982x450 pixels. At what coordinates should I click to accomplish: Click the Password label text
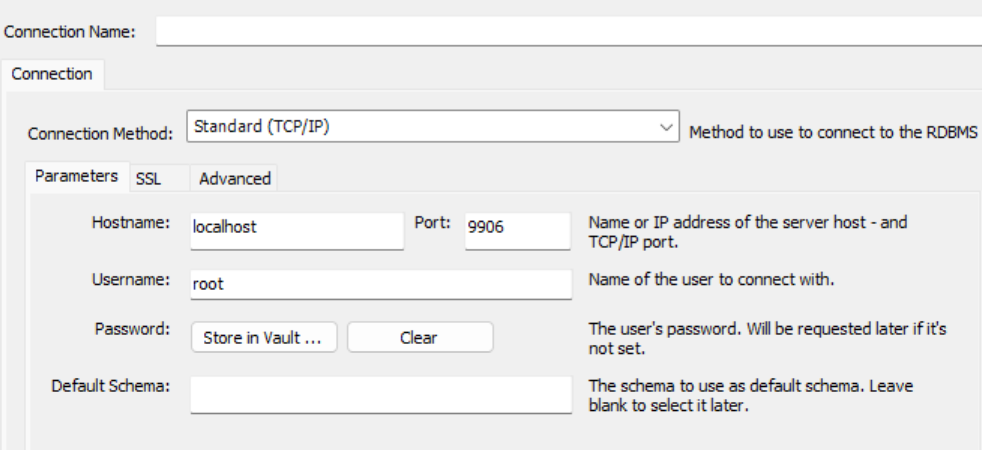click(132, 329)
